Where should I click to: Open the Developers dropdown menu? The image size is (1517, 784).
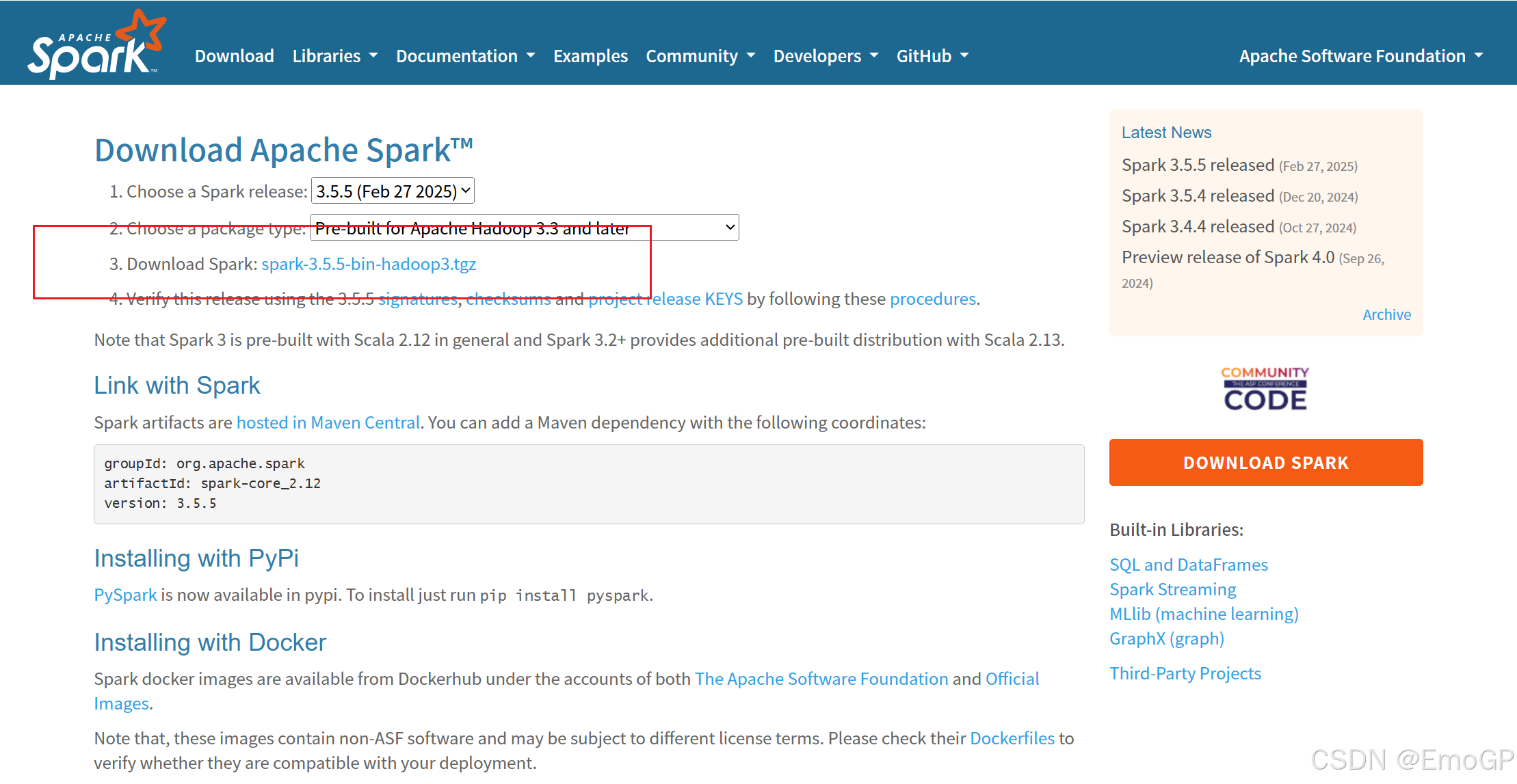[825, 56]
